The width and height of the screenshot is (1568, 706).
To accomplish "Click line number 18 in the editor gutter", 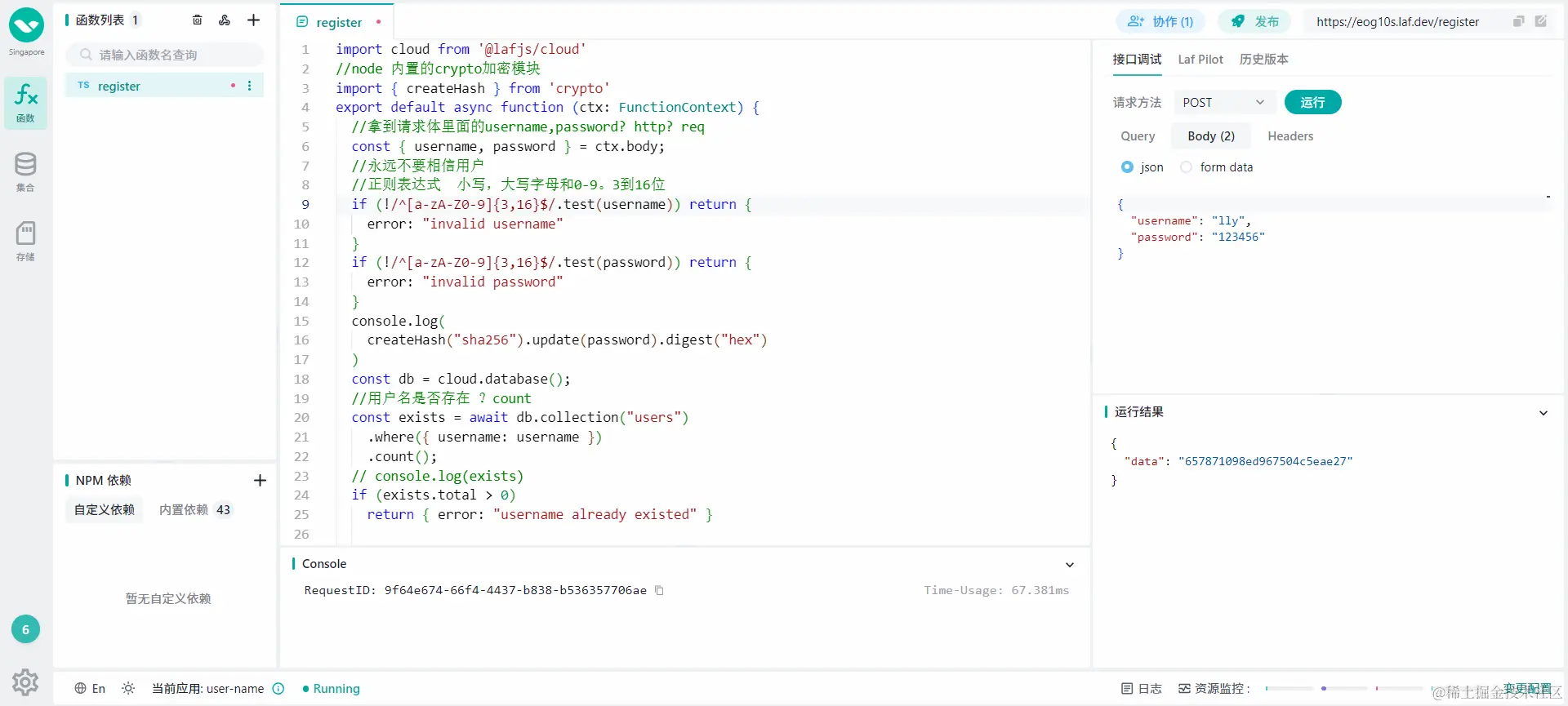I will pyautogui.click(x=301, y=379).
